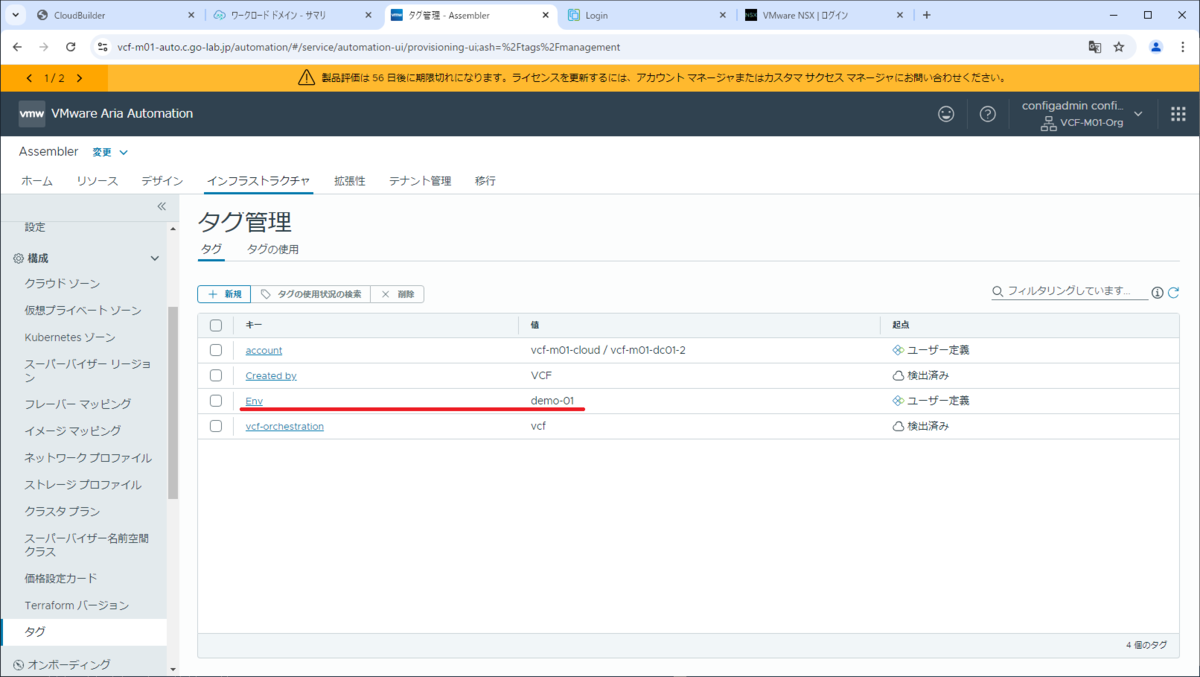Viewport: 1200px width, 677px height.
Task: Check the account tag row checkbox
Action: tap(216, 350)
